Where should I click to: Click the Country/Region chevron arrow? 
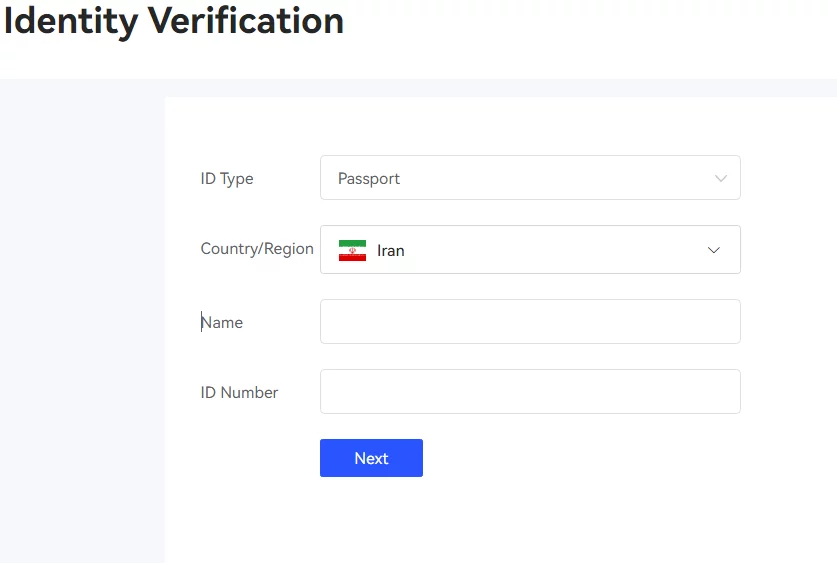point(714,250)
